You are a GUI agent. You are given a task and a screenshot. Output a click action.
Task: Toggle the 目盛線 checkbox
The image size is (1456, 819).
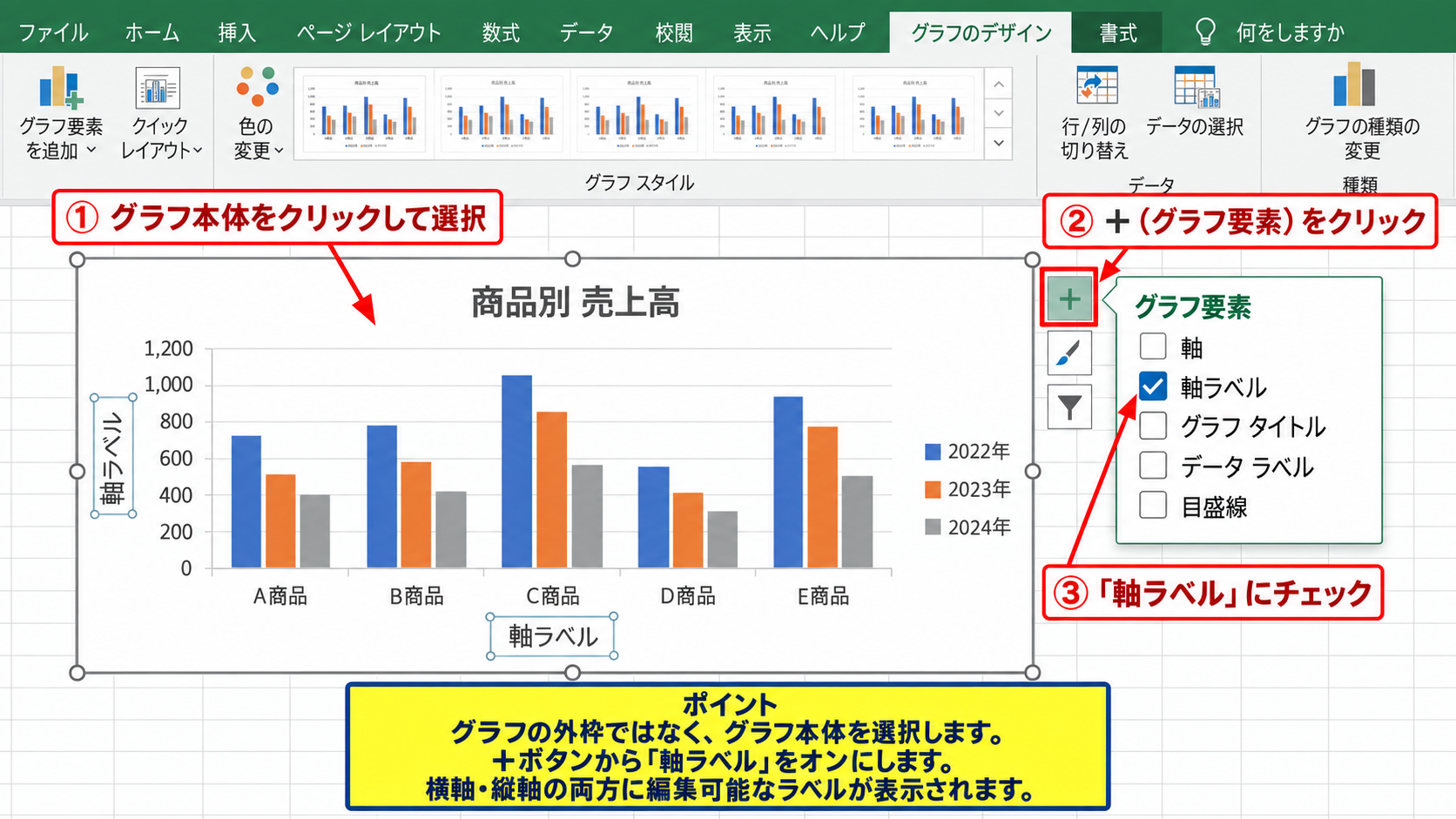coord(1153,505)
